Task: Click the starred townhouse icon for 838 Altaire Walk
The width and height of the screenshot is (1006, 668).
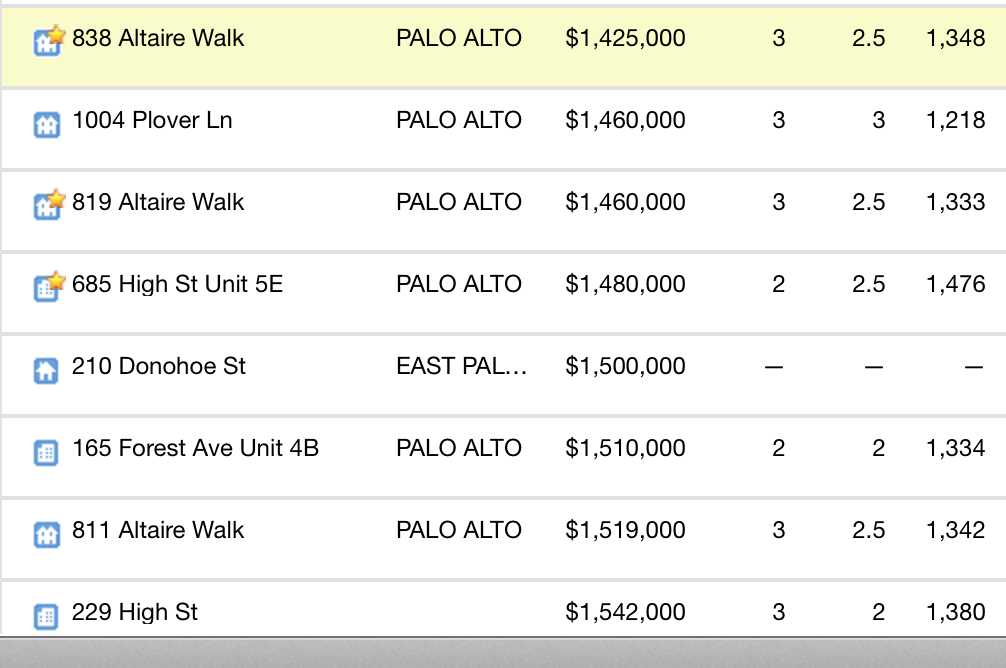Action: point(49,41)
